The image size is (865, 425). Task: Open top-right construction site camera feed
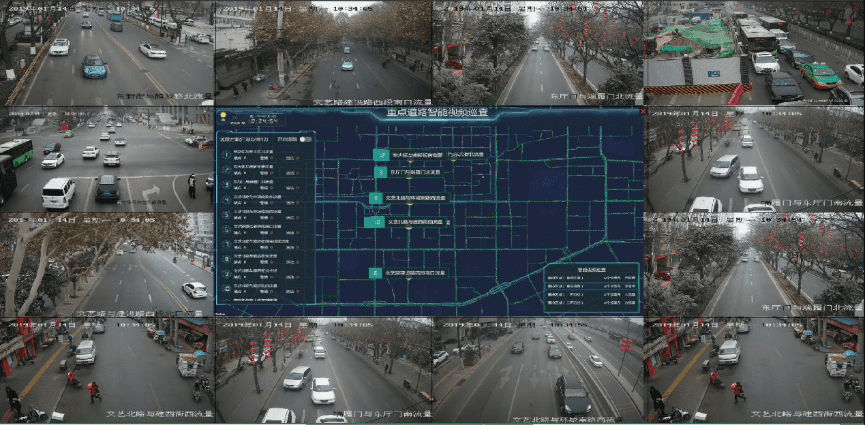click(x=754, y=53)
